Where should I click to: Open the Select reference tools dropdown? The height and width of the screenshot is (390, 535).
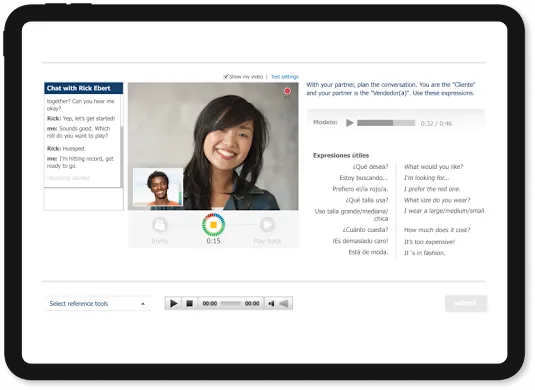97,303
